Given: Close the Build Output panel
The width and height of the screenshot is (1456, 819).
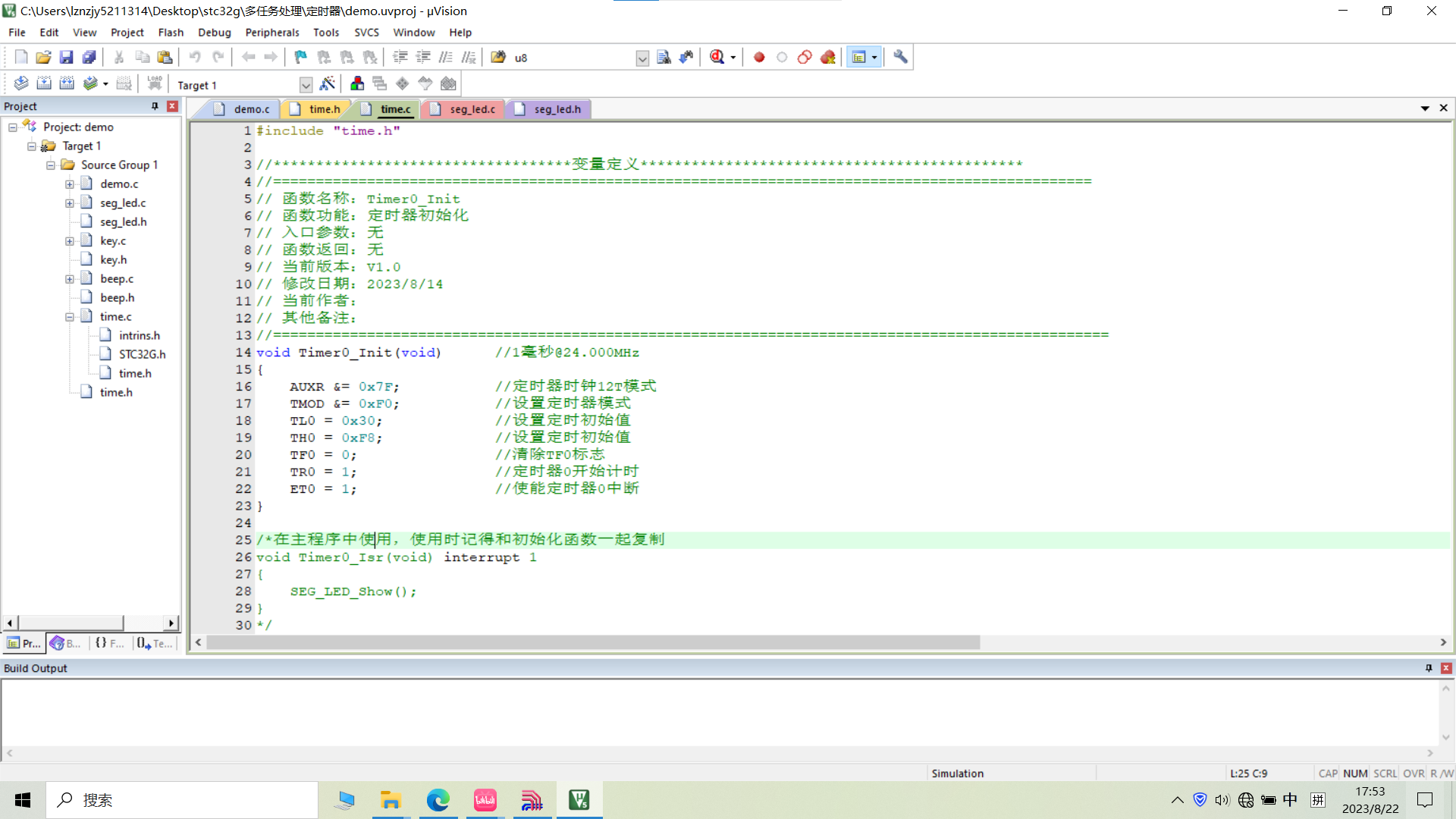Looking at the screenshot, I should pyautogui.click(x=1446, y=668).
